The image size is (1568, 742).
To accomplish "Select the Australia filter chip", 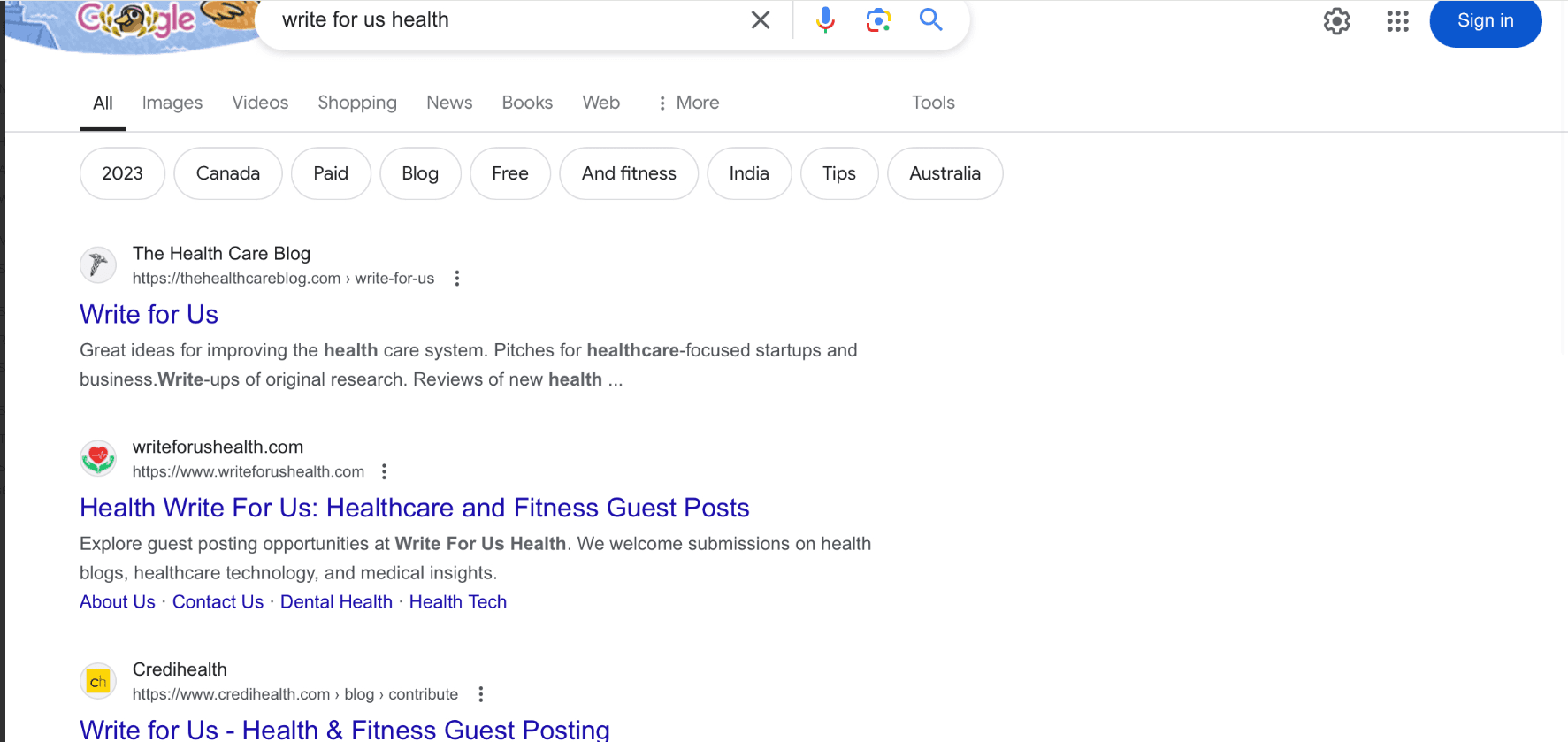I will coord(945,173).
